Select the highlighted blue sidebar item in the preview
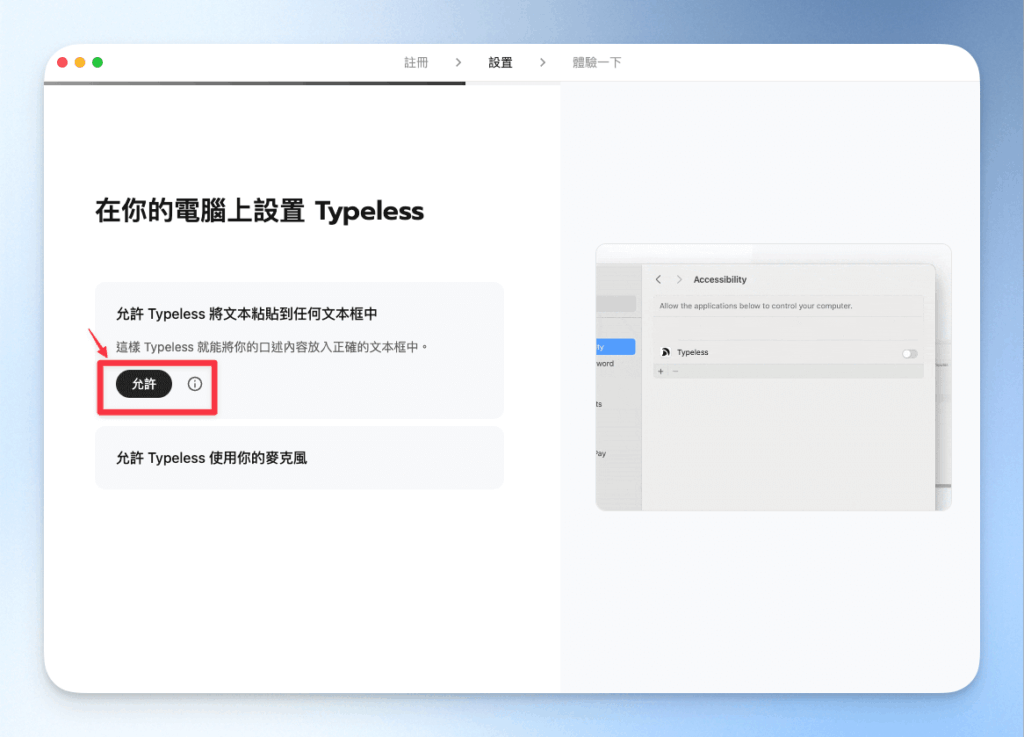 (x=613, y=347)
